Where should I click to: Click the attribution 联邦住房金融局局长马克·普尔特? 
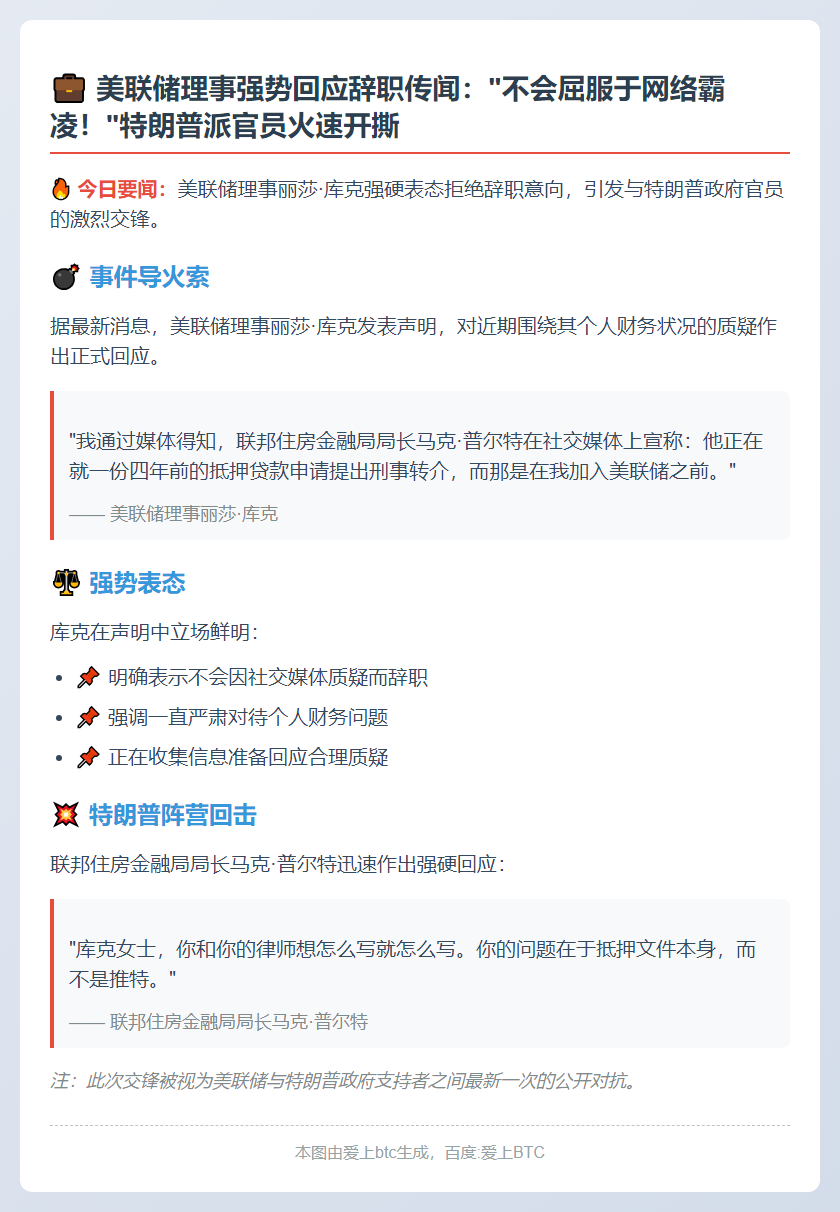(x=219, y=1022)
